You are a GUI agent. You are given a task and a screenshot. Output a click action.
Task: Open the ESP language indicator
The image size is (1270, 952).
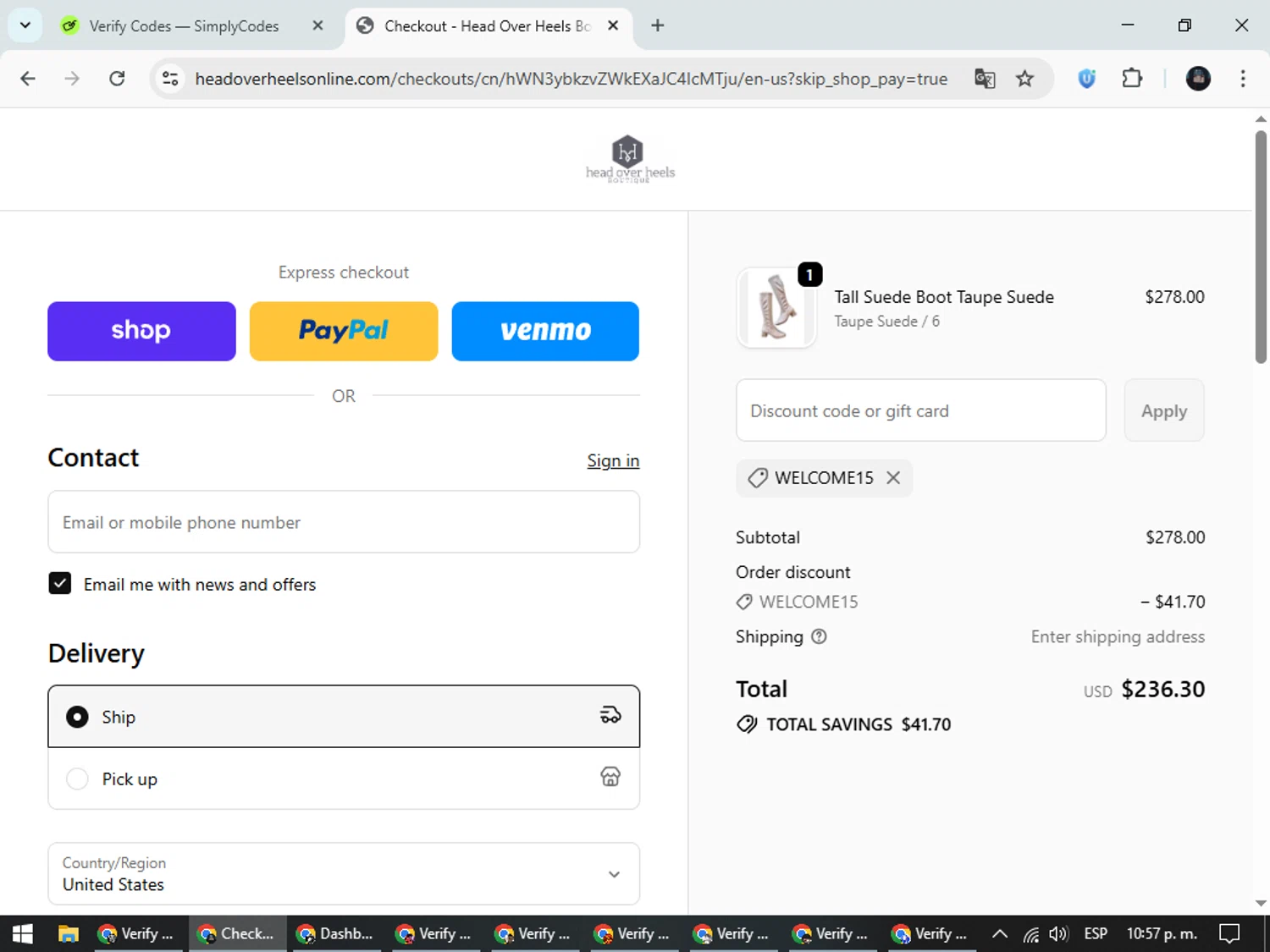coord(1096,934)
